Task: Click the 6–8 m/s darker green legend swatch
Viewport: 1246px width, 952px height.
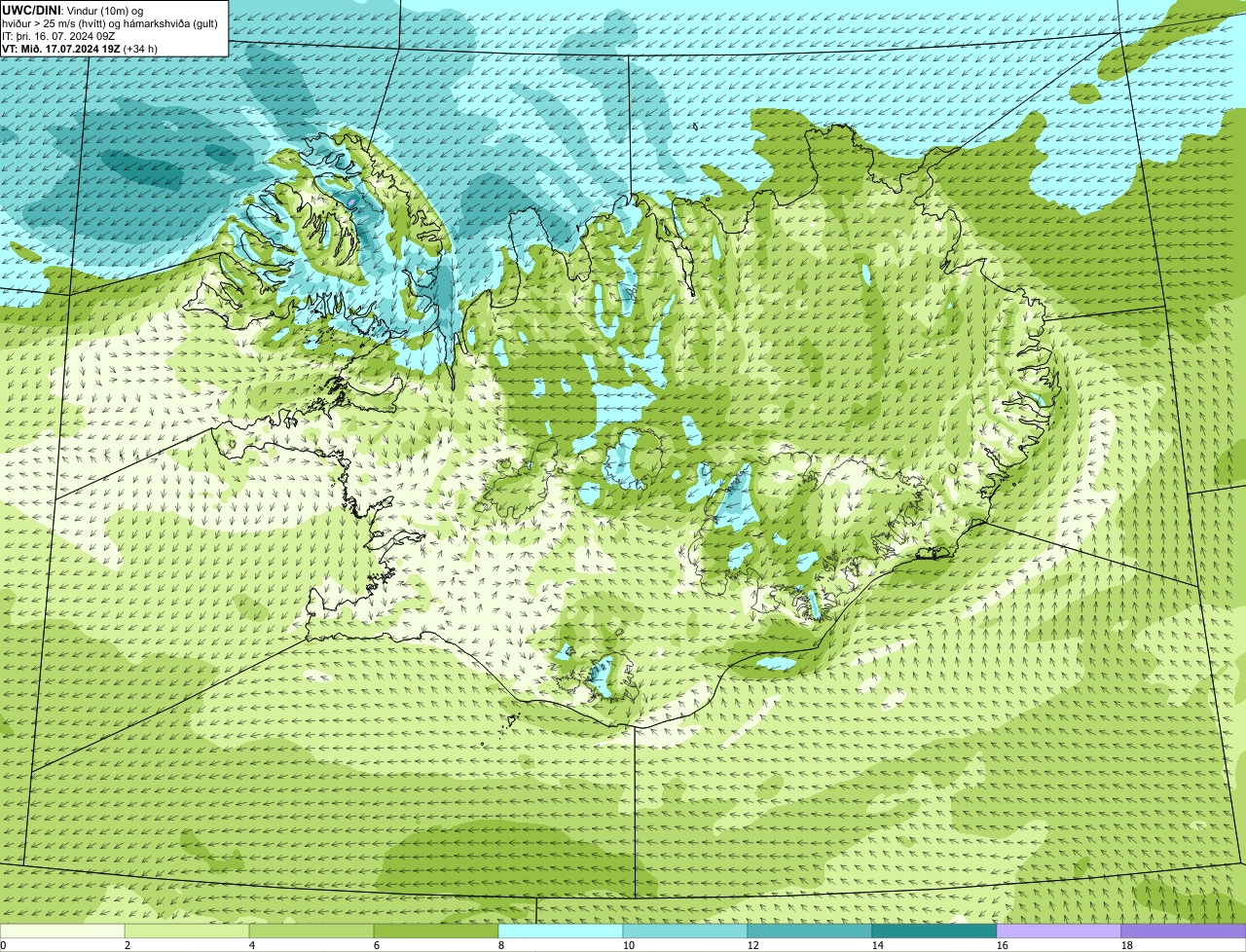Action: tap(436, 932)
